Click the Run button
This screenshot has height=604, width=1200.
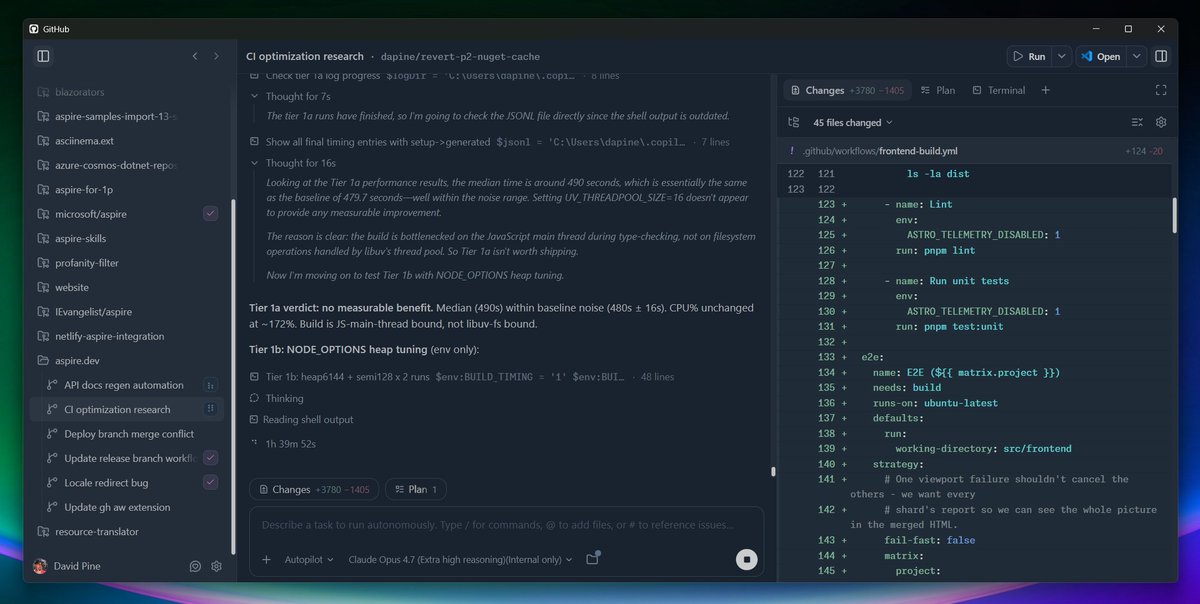pyautogui.click(x=1029, y=57)
